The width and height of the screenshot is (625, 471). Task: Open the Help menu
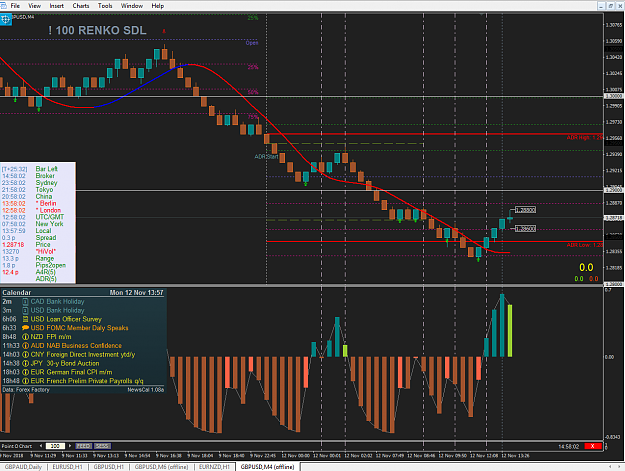[157, 6]
